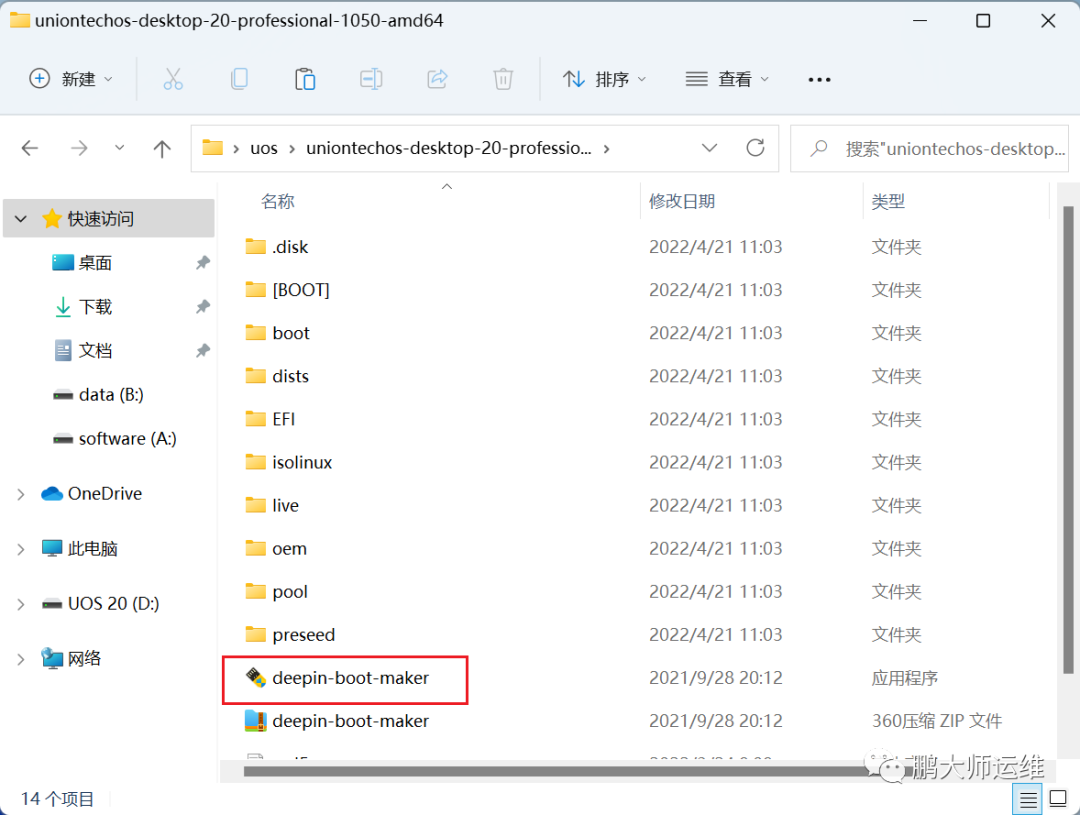Click the EFI folder icon
This screenshot has width=1080, height=815.
256,419
